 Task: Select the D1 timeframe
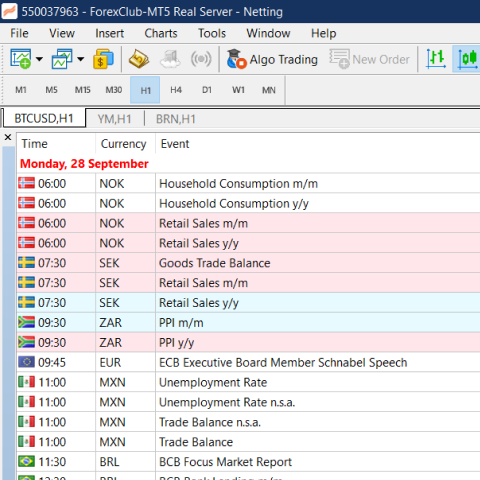pyautogui.click(x=207, y=90)
